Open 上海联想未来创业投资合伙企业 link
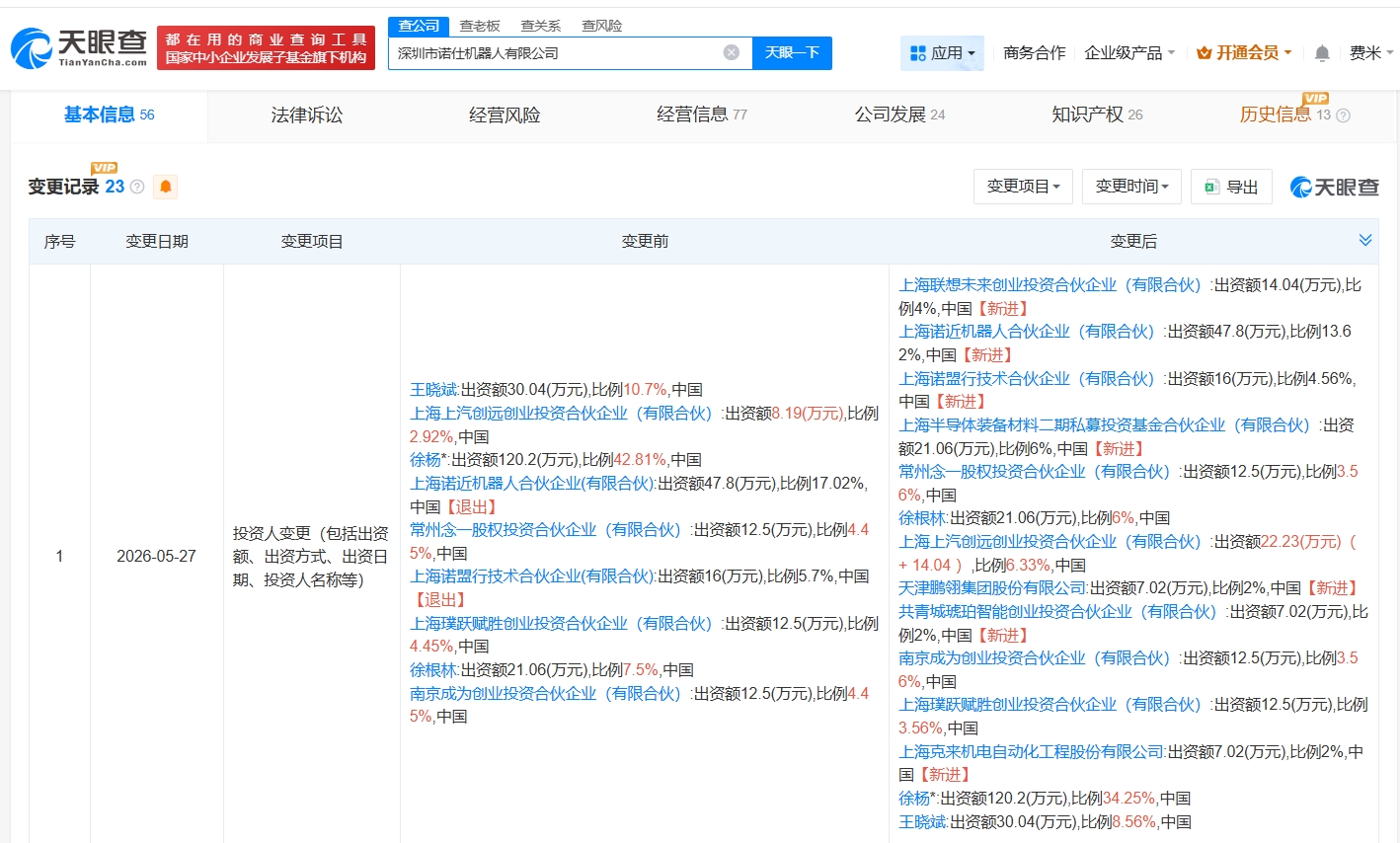The height and width of the screenshot is (843, 1400). point(1050,285)
